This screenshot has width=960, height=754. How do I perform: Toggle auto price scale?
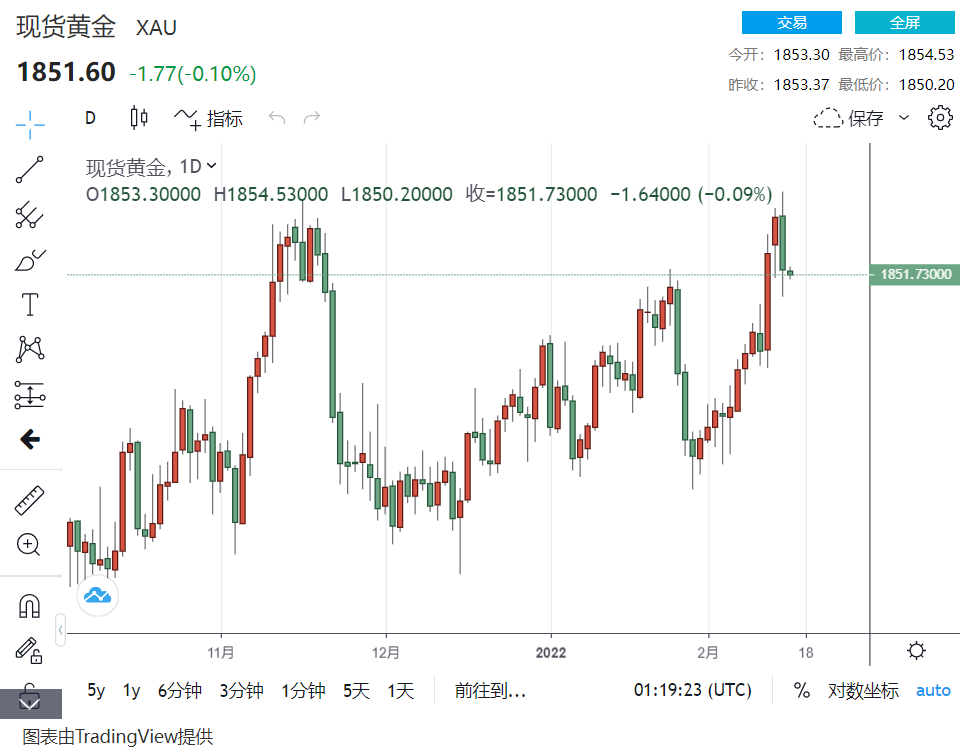click(x=933, y=690)
